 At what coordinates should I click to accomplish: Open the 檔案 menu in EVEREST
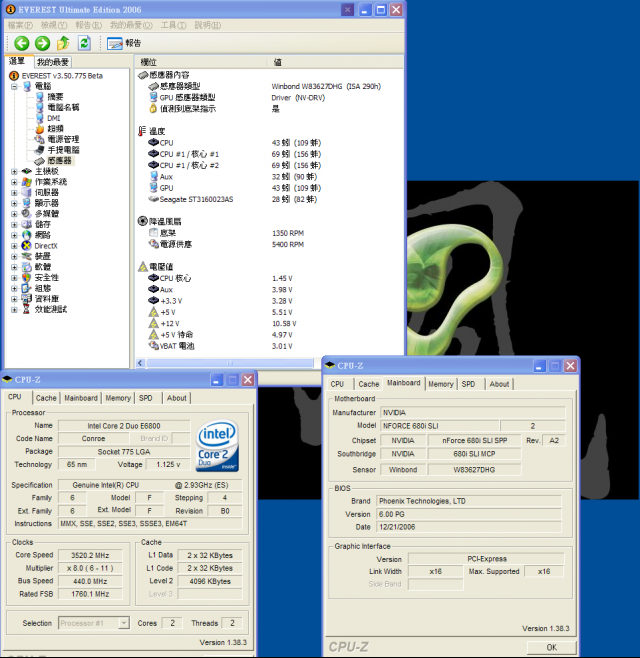(x=20, y=25)
